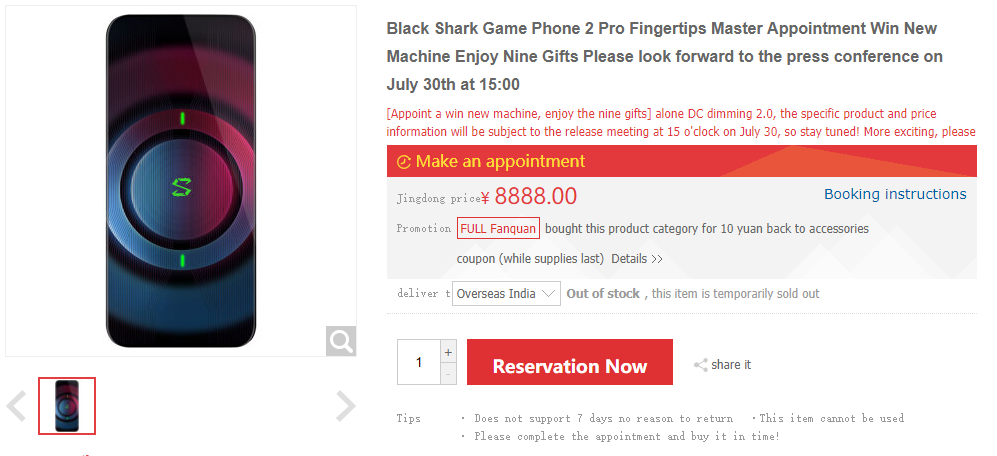Click the next thumbnail arrow
Screen dimensions: 997x456
345,405
